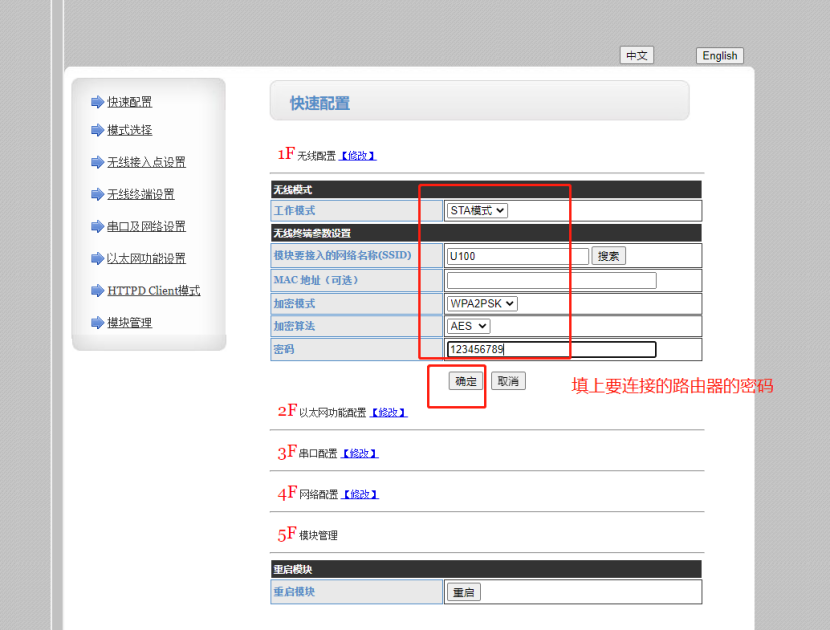
Task: Click arrow icon beside 快速配置
Action: point(97,102)
